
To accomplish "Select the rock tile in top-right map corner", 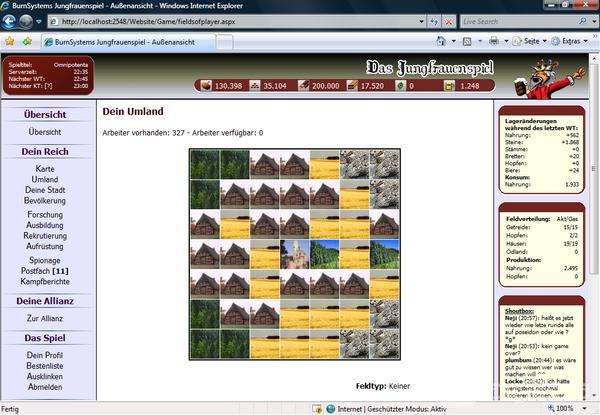I will pyautogui.click(x=385, y=164).
